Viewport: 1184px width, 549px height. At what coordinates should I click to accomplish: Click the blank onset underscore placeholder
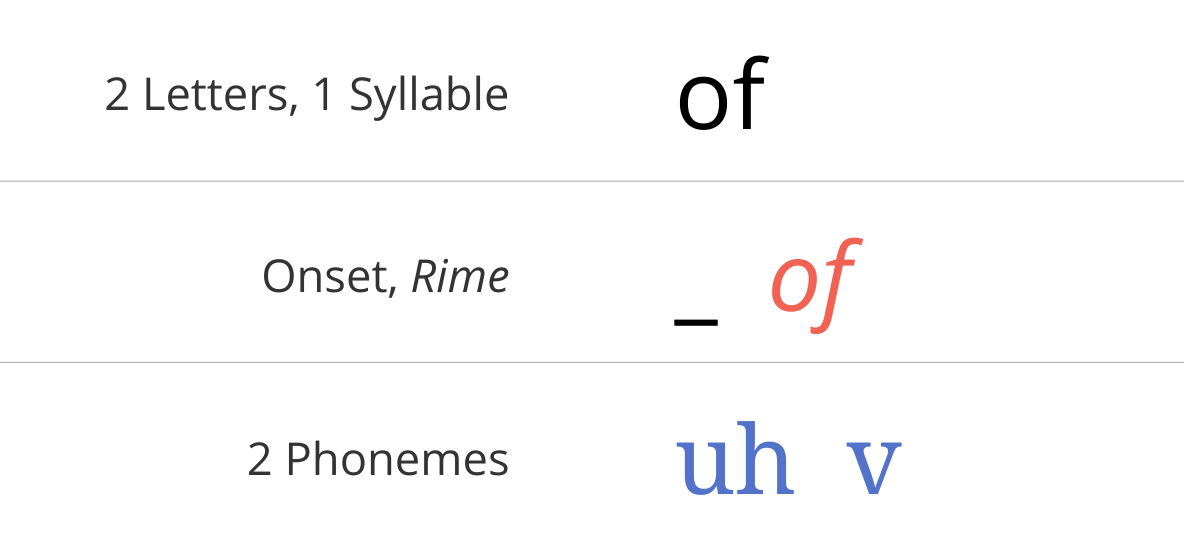tap(695, 325)
